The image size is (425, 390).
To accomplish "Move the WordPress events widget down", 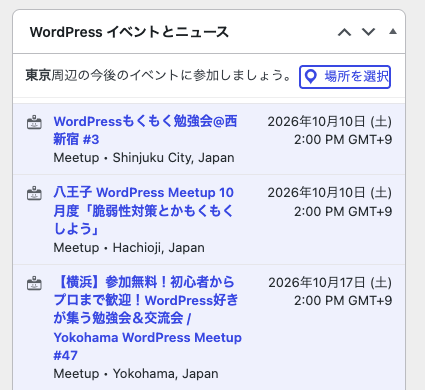I will (368, 32).
